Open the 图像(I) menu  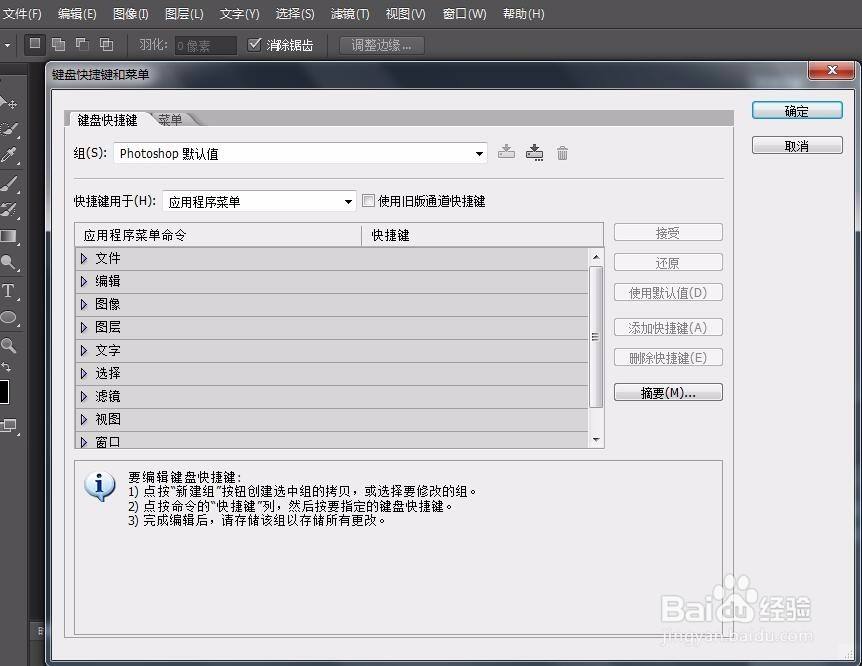coord(130,14)
